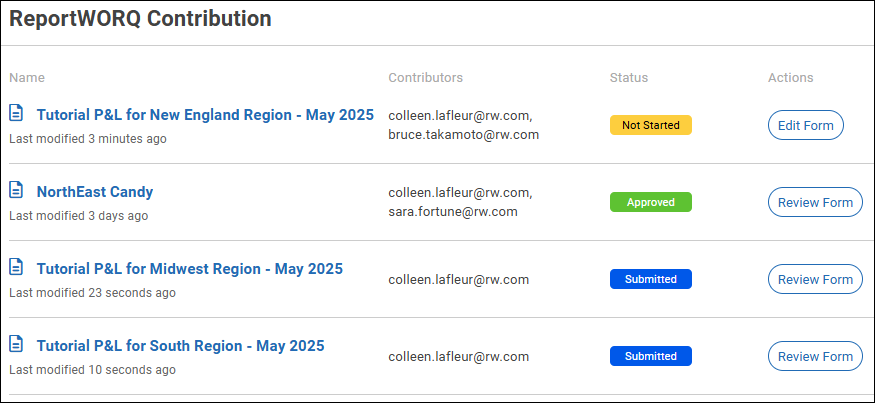The image size is (875, 403).
Task: Click document icon beside South Region report
Action: tap(16, 344)
